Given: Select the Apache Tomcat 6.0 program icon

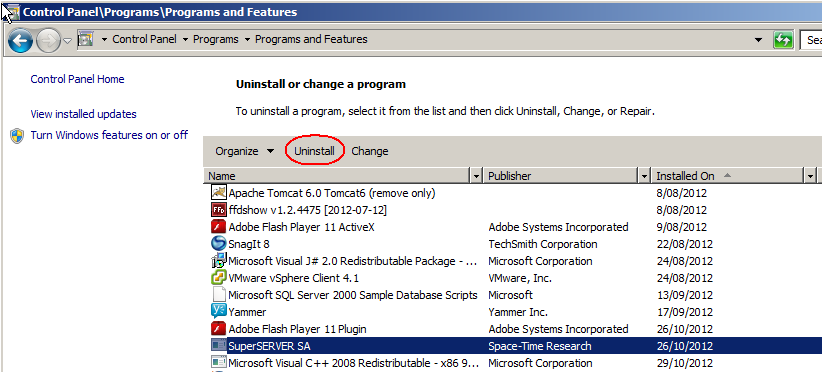Looking at the screenshot, I should tap(218, 193).
